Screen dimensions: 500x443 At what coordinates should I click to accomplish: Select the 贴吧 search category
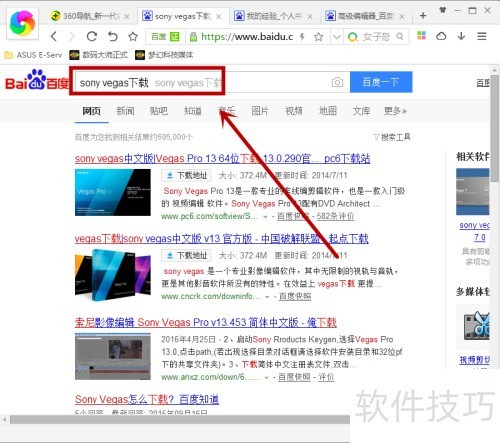(159, 111)
